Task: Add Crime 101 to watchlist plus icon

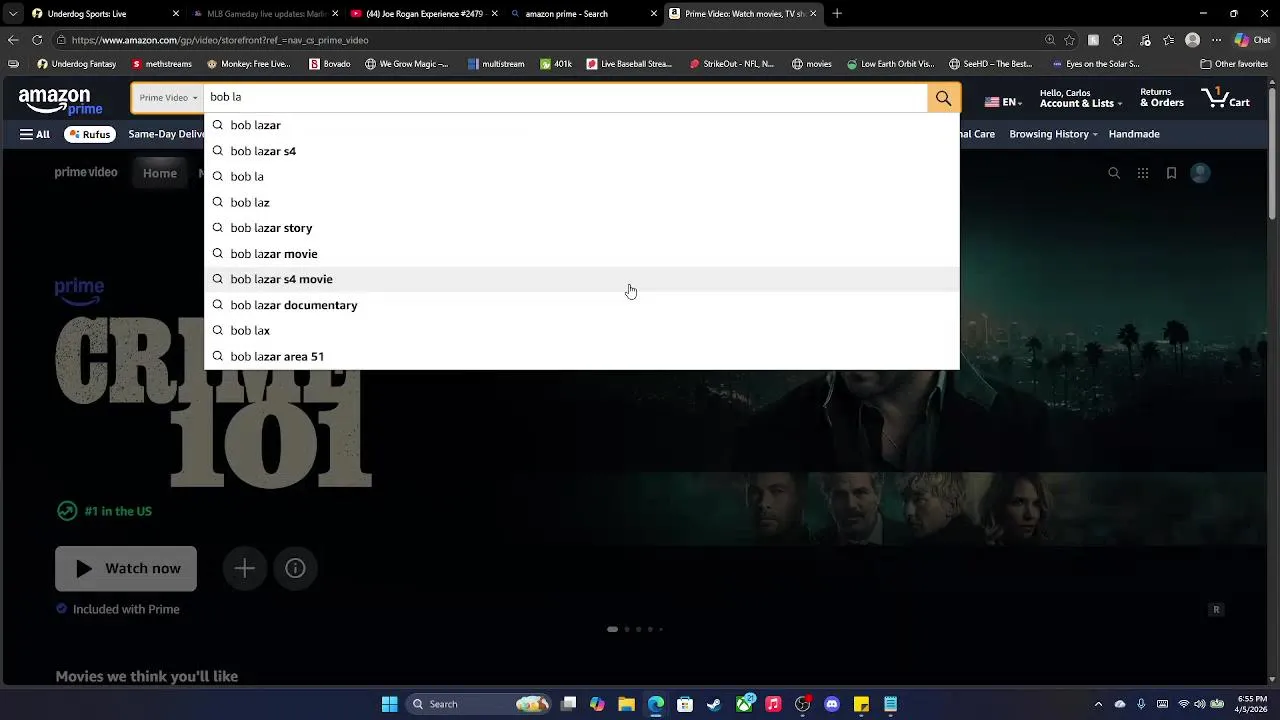Action: 244,568
